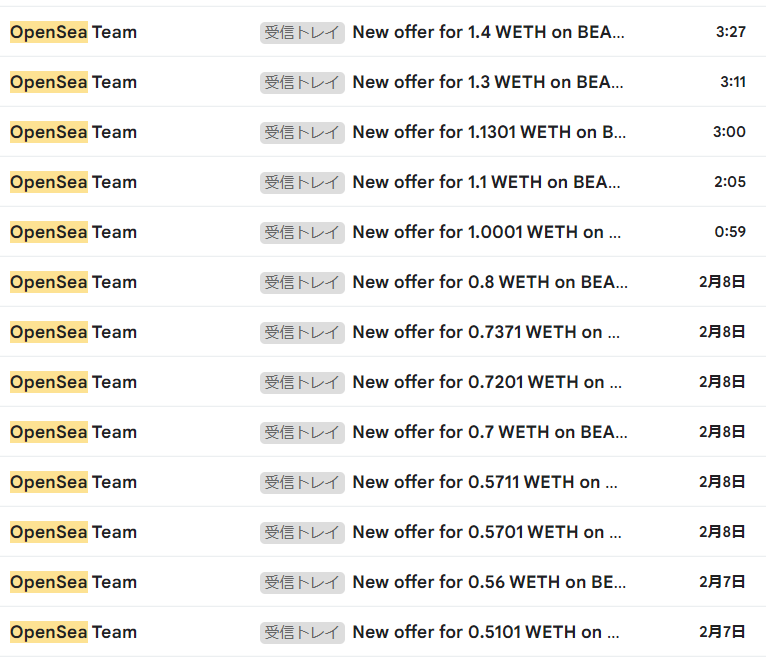Click the 3:11 timestamp

(x=733, y=82)
